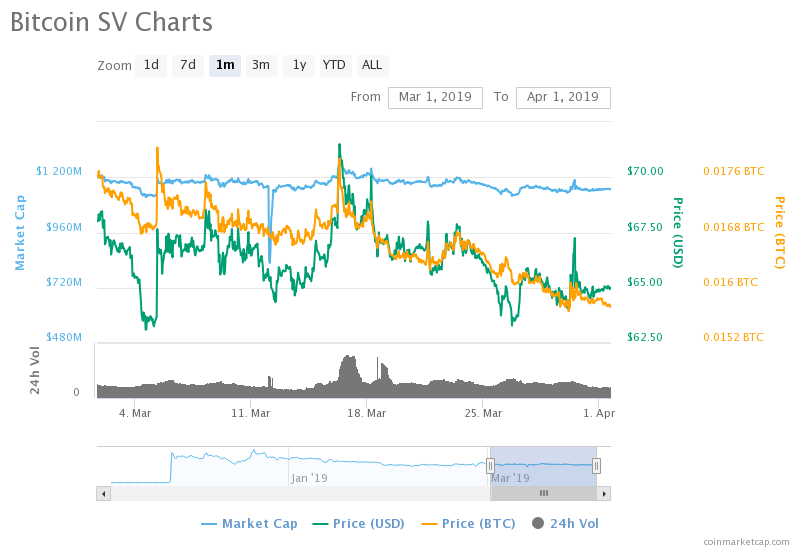Show ALL historical data

coord(372,65)
